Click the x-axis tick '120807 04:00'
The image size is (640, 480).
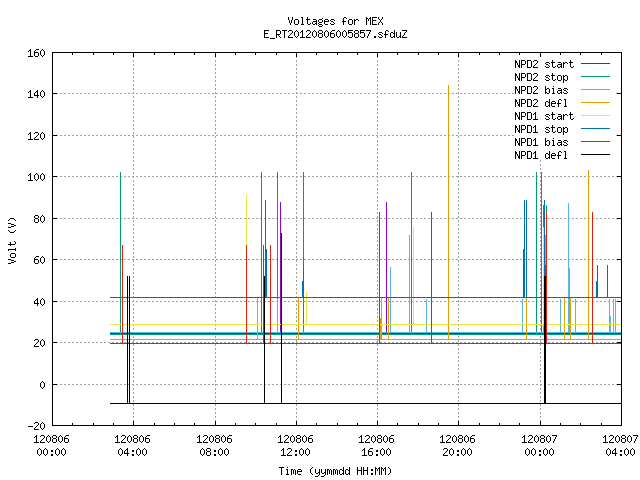pos(620,446)
